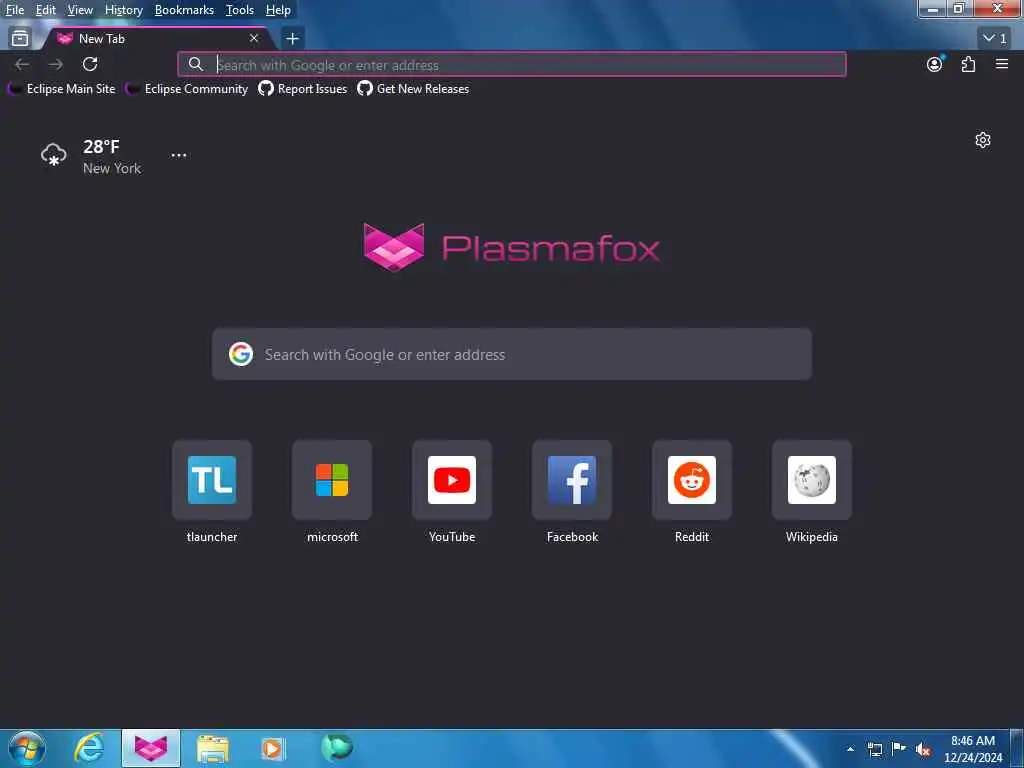
Task: Click the snowy weather cloud icon
Action: click(x=54, y=155)
